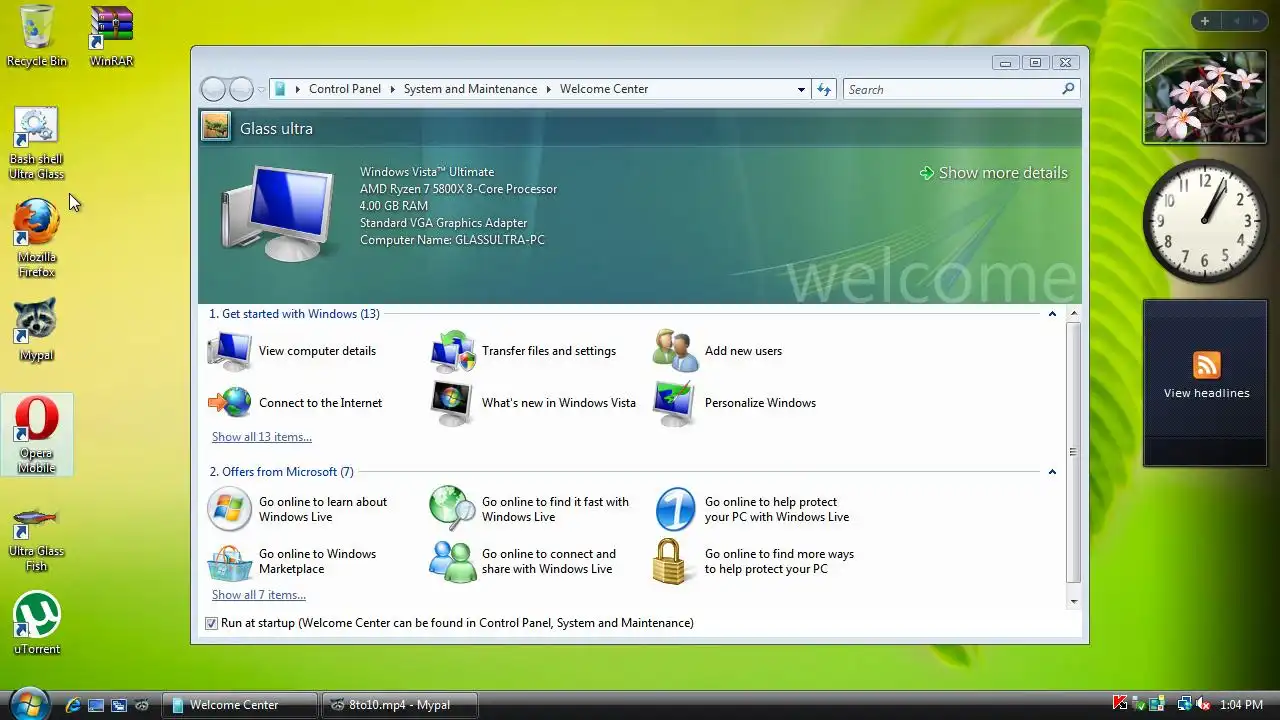Collapse the Offers from Microsoft section
The width and height of the screenshot is (1280, 720).
click(1052, 472)
